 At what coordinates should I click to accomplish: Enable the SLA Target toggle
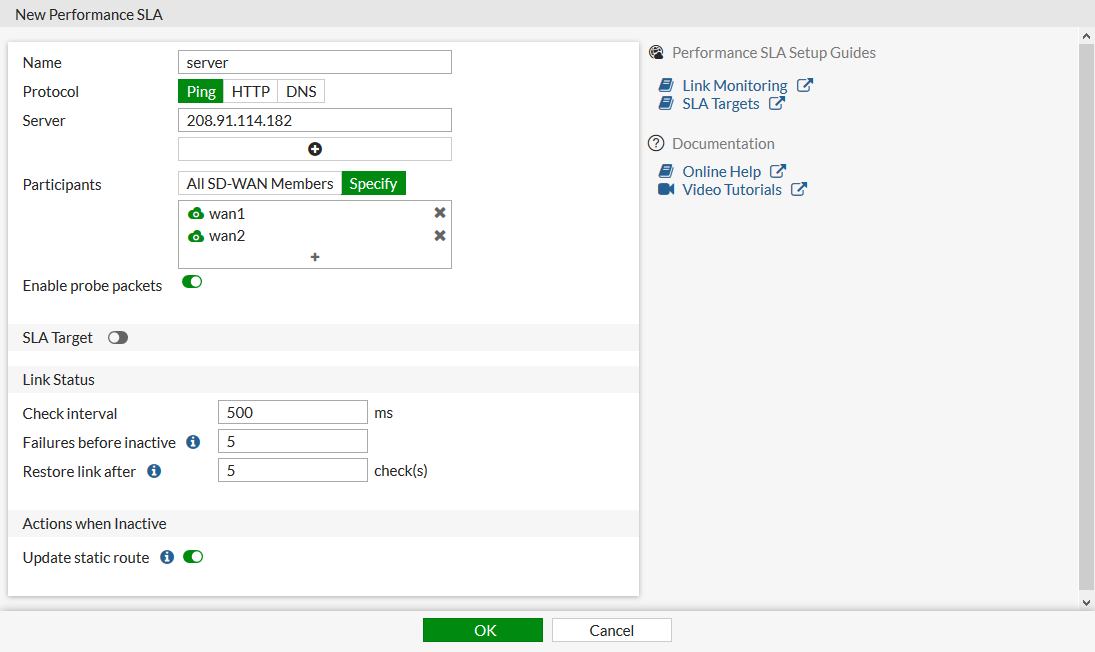pyautogui.click(x=117, y=337)
